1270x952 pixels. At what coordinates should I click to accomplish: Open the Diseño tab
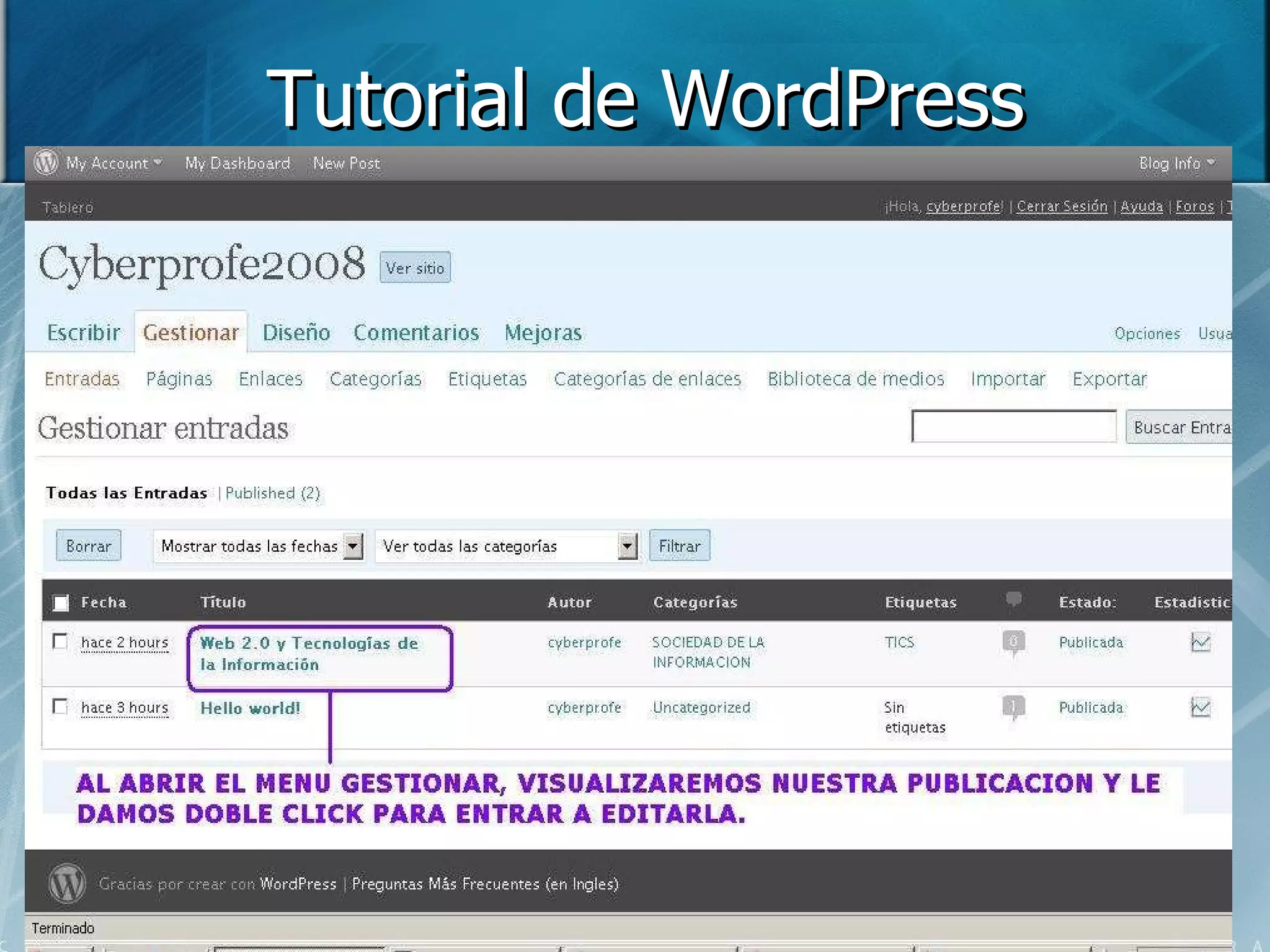[x=296, y=333]
